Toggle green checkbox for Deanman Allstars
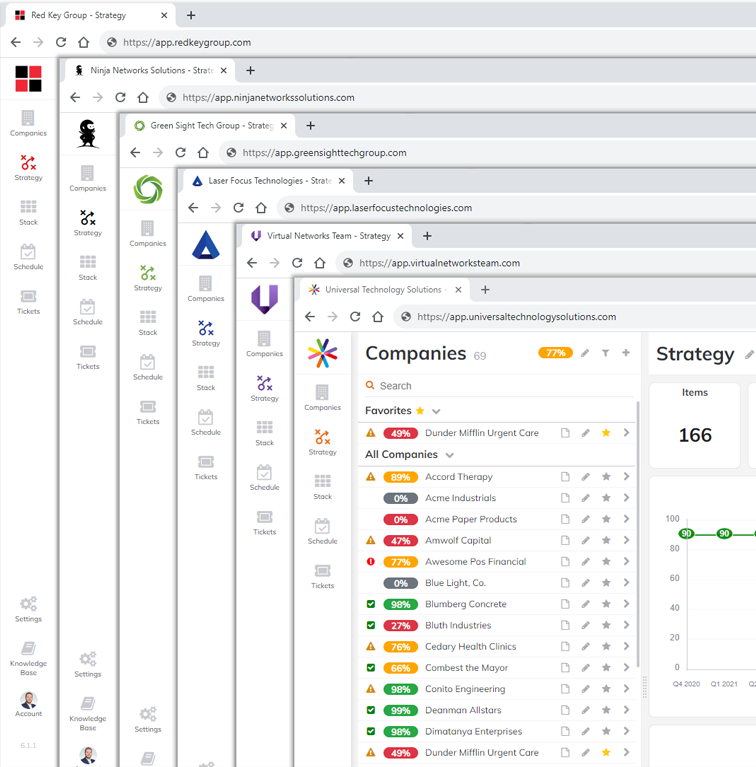The width and height of the screenshot is (756, 767). coord(371,710)
